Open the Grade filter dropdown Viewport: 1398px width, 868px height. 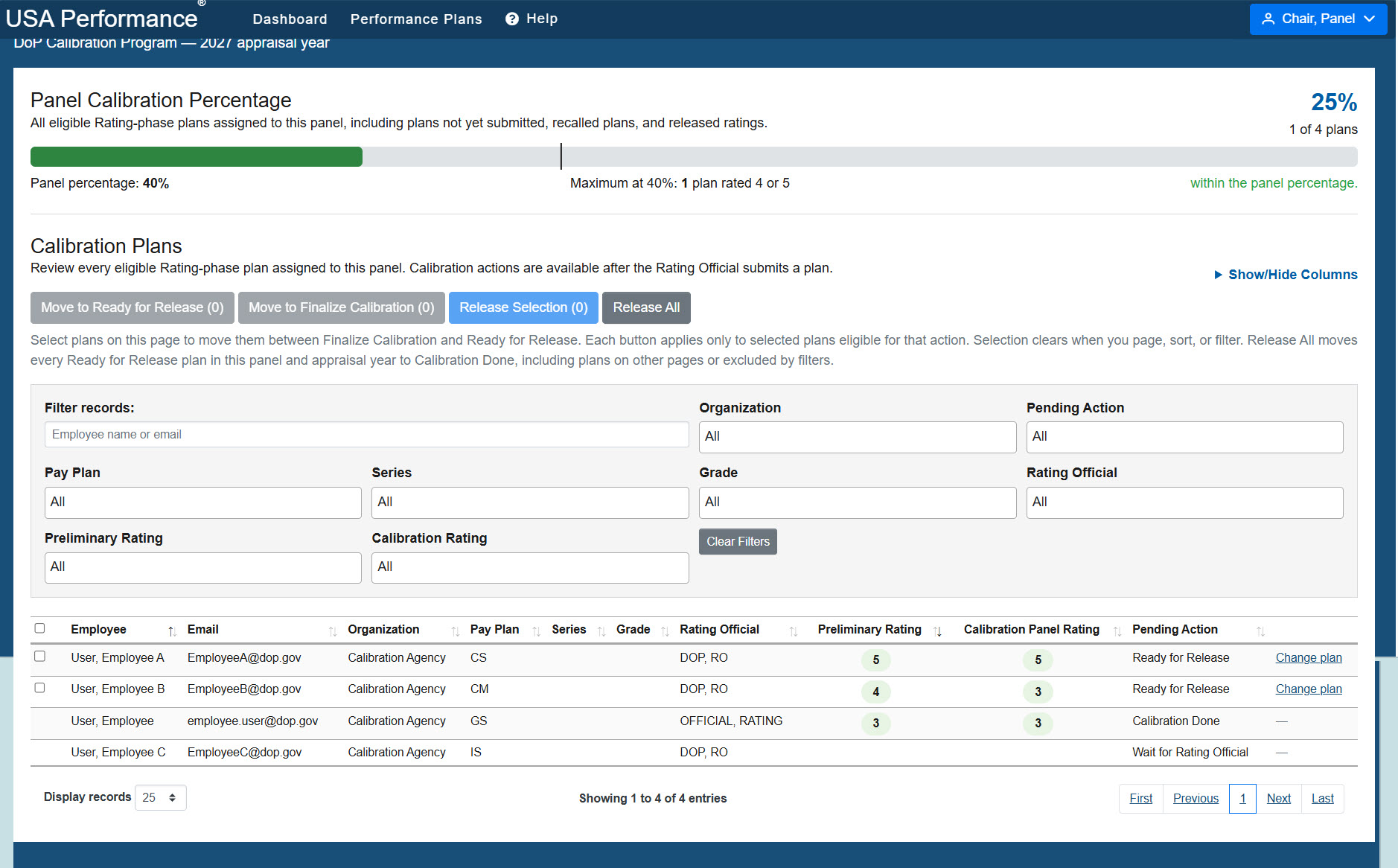point(858,502)
